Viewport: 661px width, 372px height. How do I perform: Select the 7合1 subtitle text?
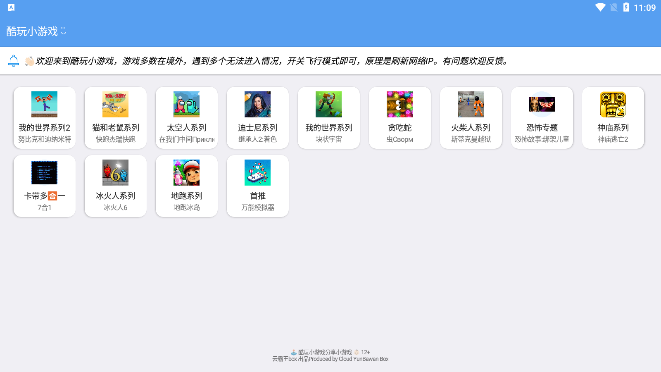tap(44, 208)
